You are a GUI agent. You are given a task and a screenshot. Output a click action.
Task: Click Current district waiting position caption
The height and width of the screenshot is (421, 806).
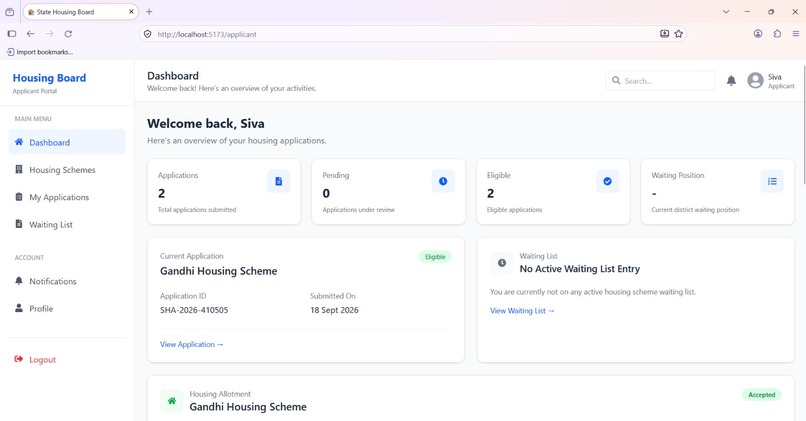coord(695,210)
